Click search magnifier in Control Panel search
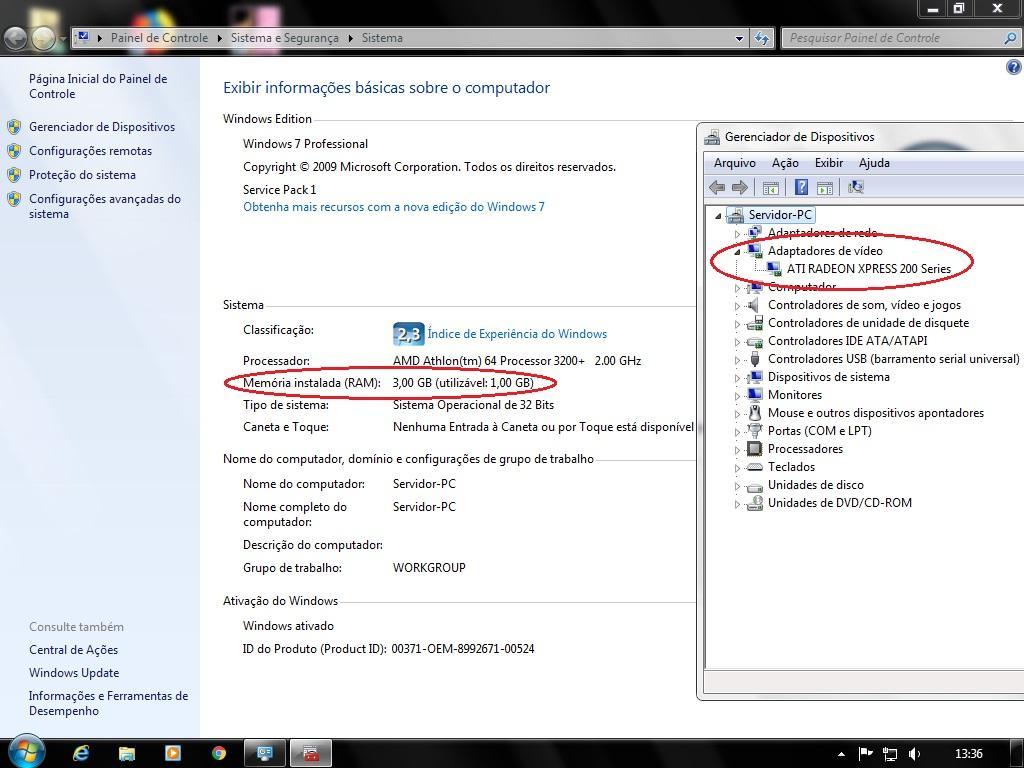This screenshot has height=768, width=1024. (1010, 39)
